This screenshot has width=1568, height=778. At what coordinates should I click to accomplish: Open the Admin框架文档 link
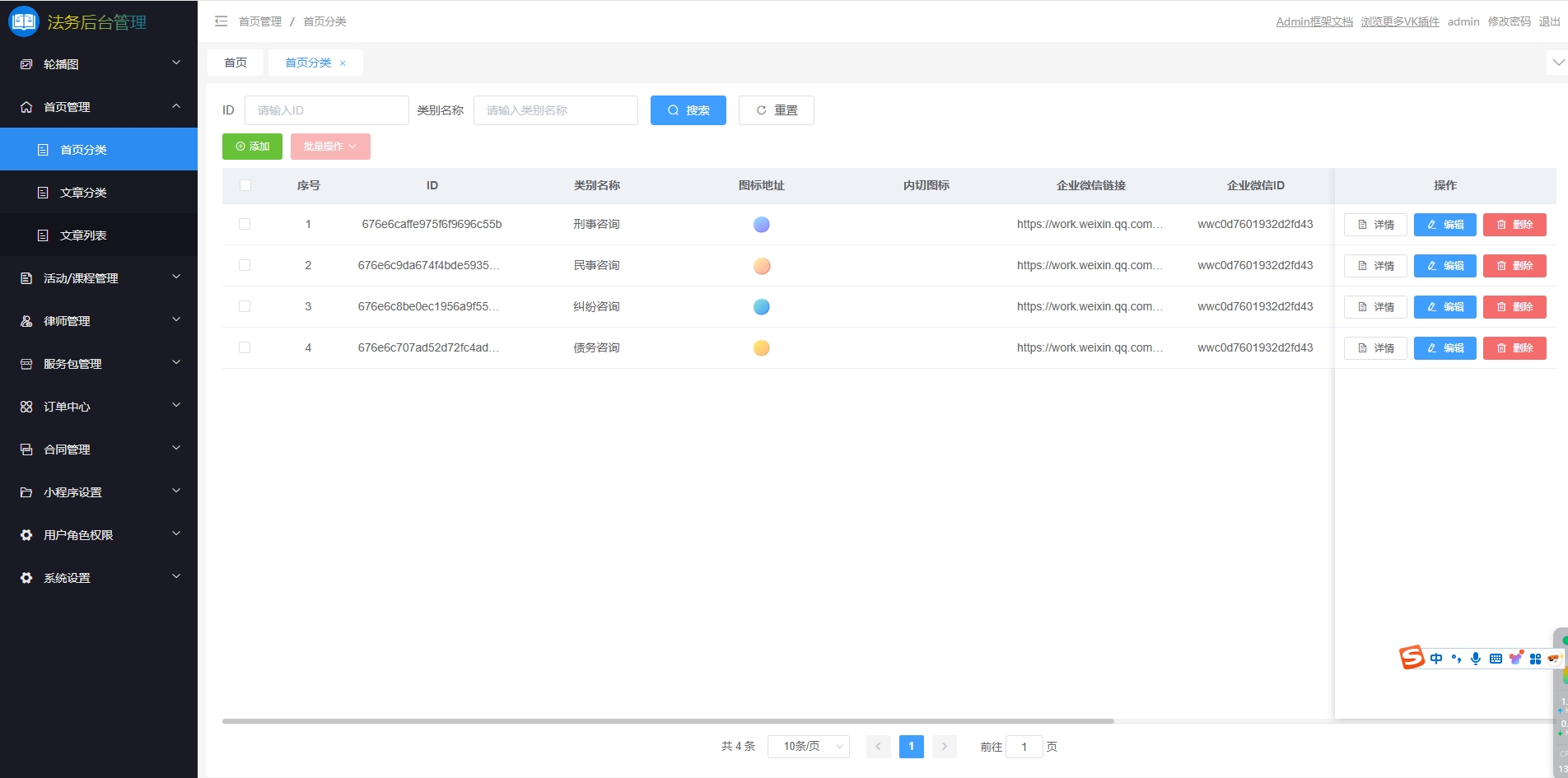click(x=1314, y=21)
